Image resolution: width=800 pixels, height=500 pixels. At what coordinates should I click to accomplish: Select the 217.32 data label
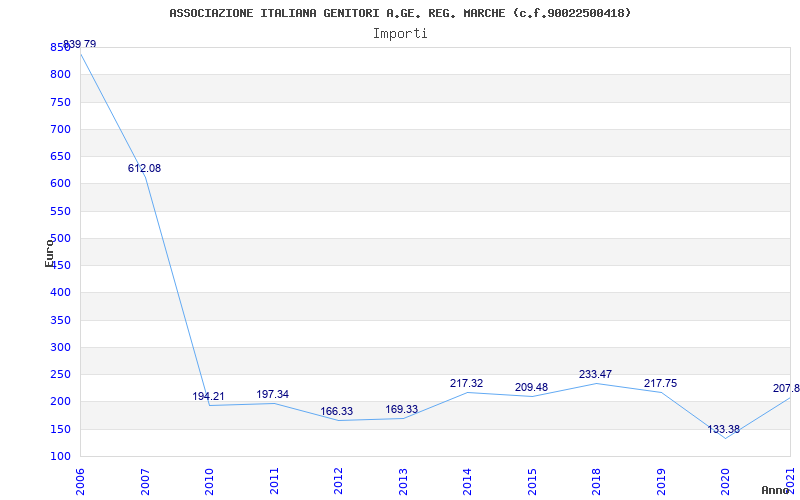coord(466,383)
